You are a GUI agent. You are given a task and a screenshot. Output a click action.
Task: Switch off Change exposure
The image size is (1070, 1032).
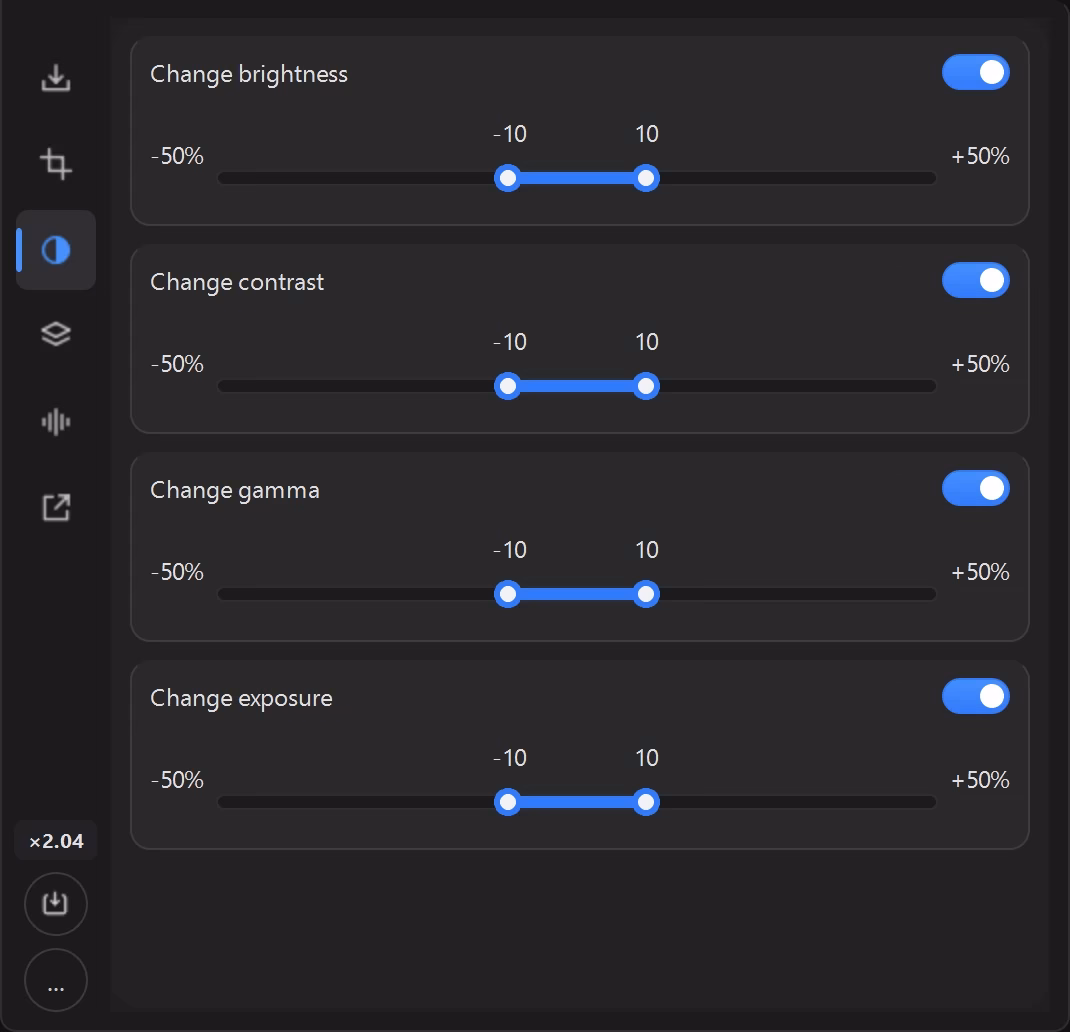976,696
